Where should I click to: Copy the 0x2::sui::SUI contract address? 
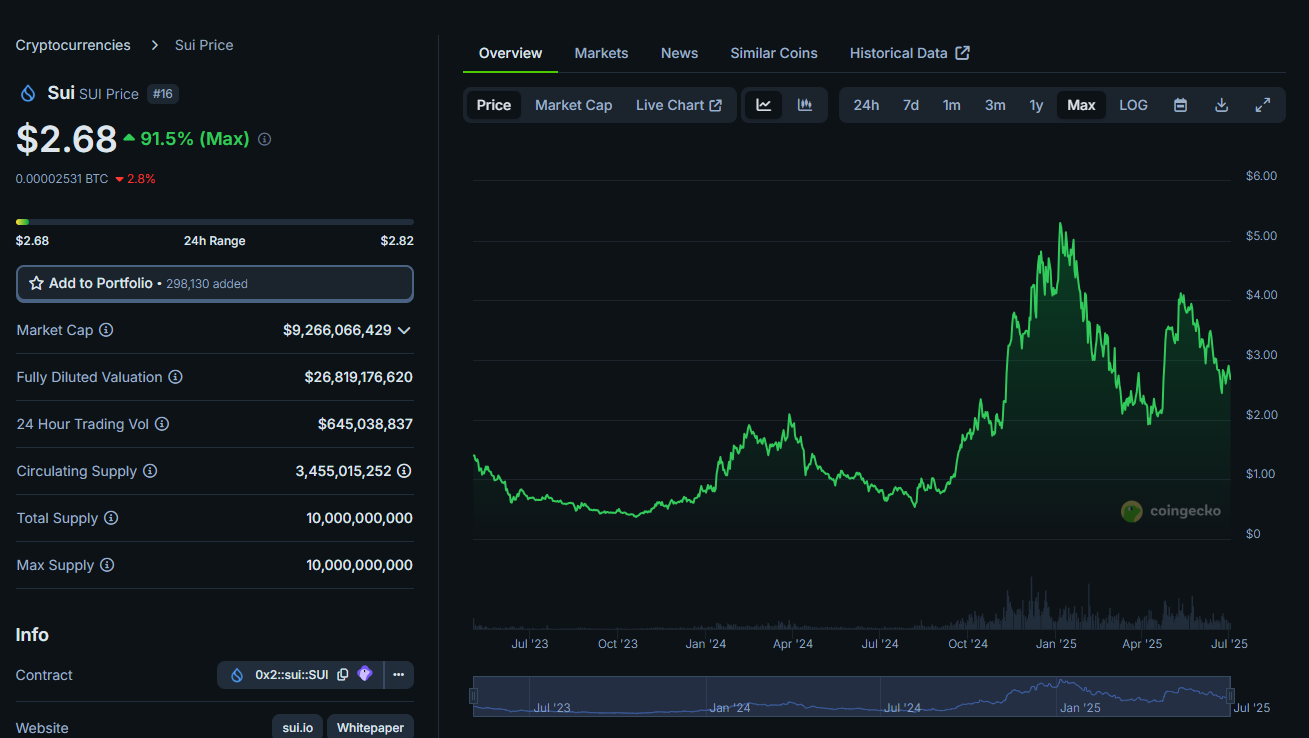[342, 675]
